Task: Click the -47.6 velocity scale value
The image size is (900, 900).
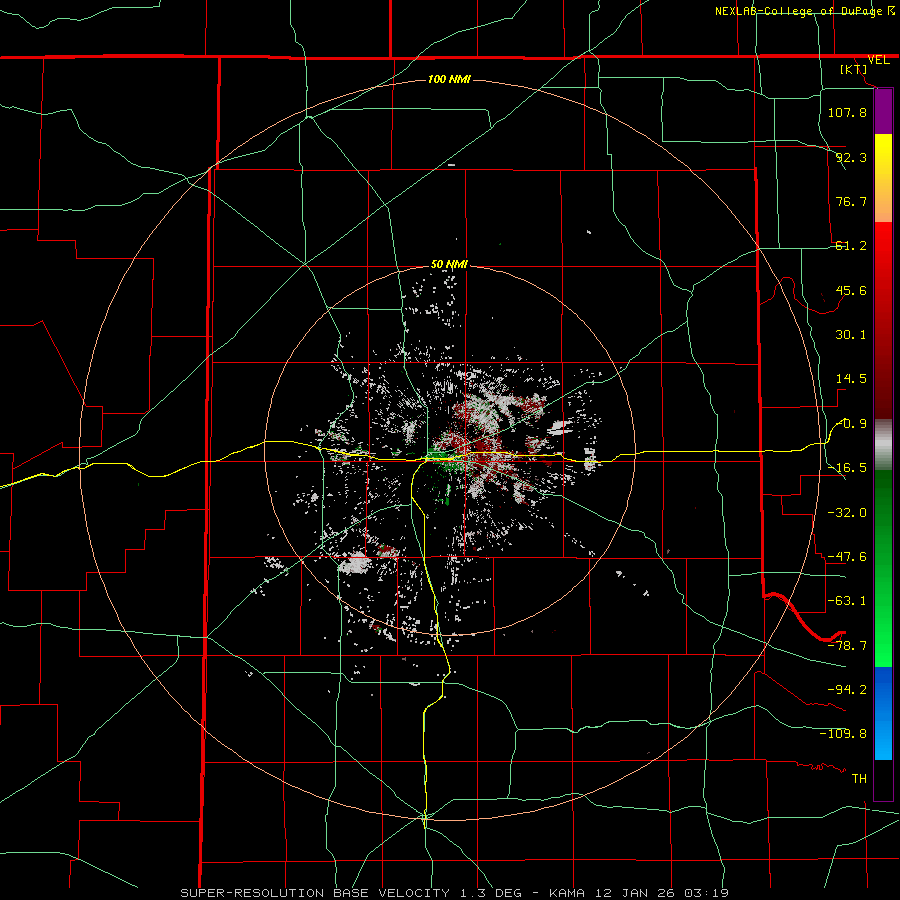Action: click(847, 557)
